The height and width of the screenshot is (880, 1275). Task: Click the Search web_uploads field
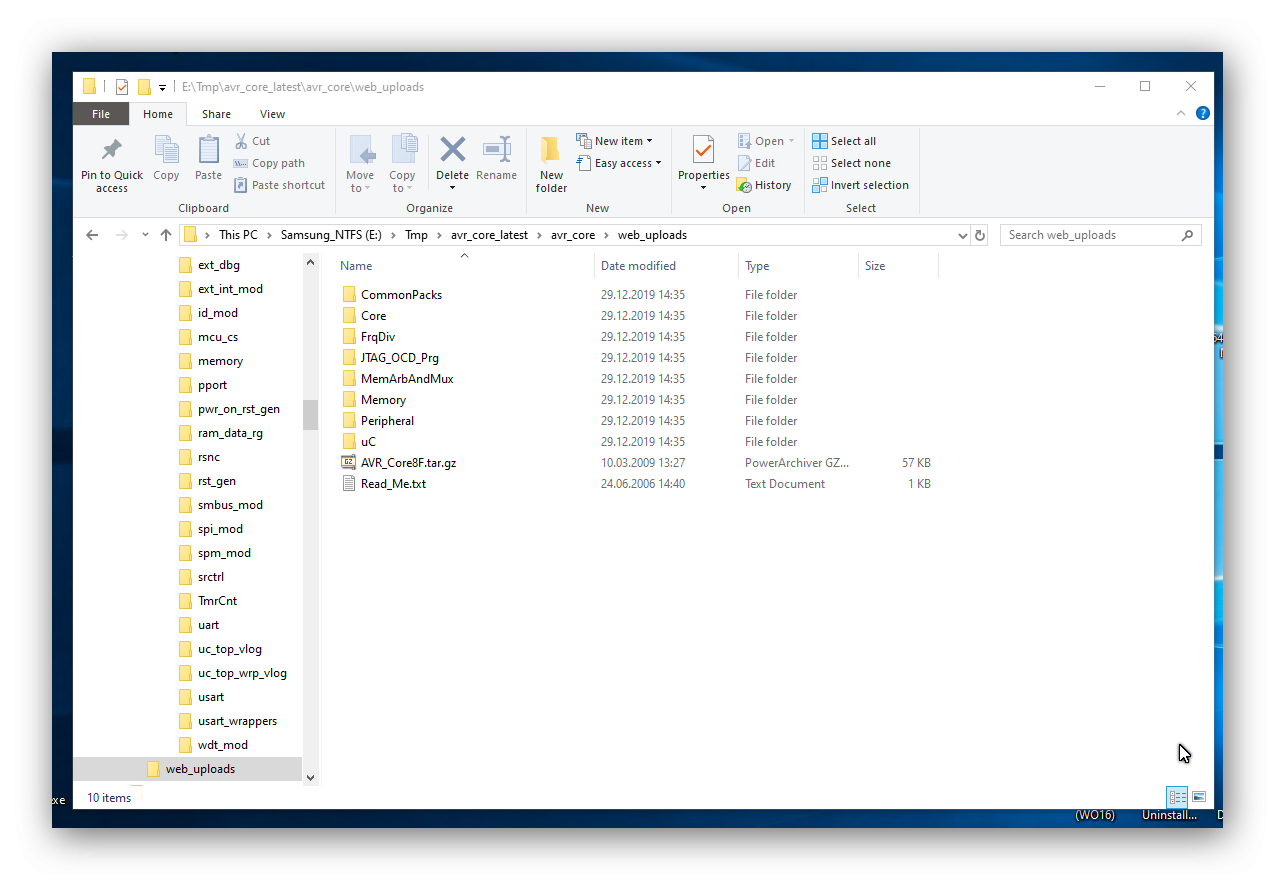tap(1100, 235)
